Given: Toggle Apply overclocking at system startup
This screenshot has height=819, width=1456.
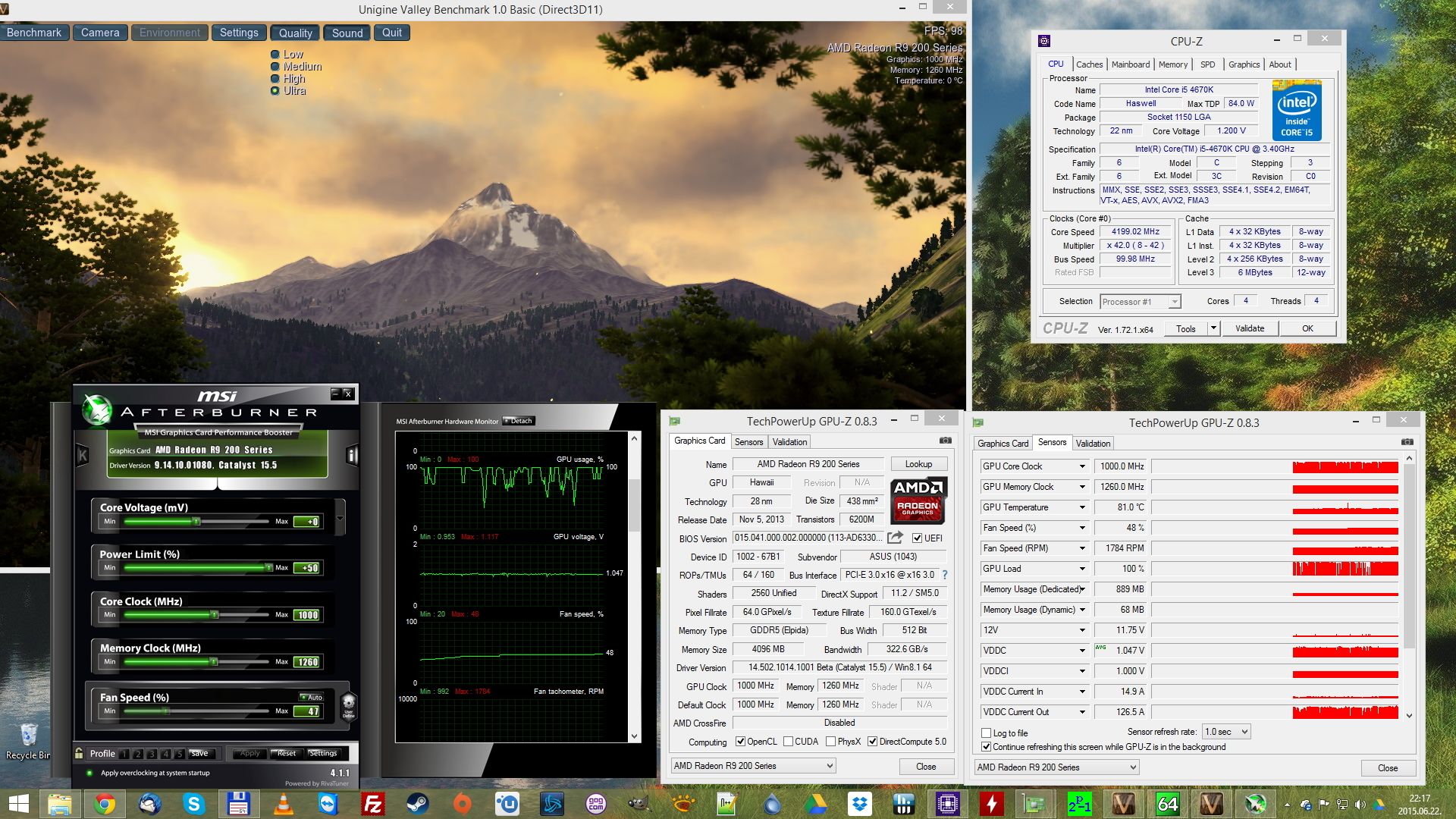Looking at the screenshot, I should [x=89, y=773].
